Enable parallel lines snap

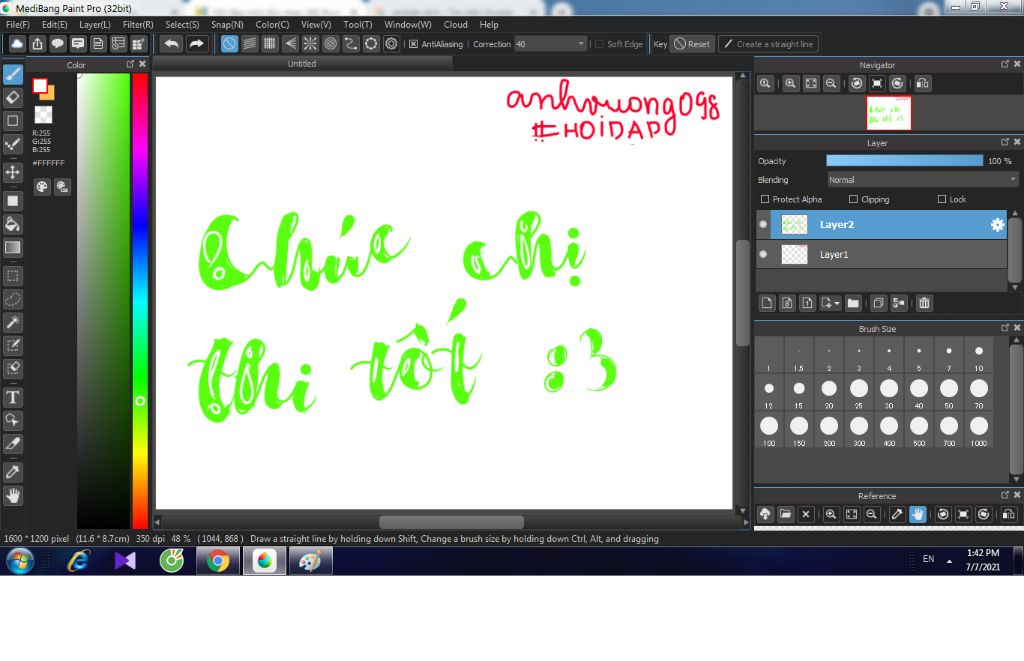(249, 44)
